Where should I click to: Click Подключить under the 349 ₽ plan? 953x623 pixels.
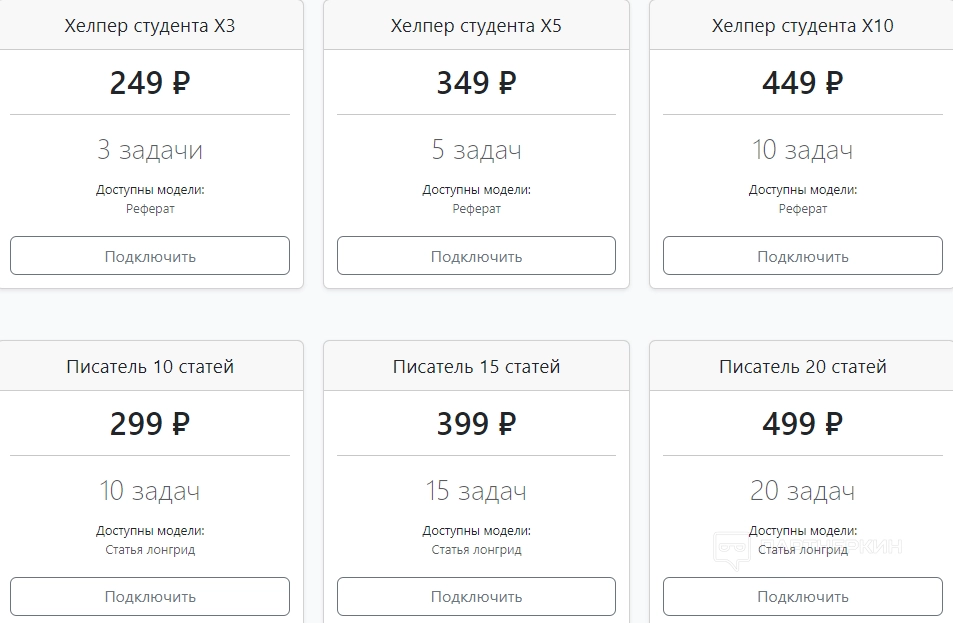476,256
